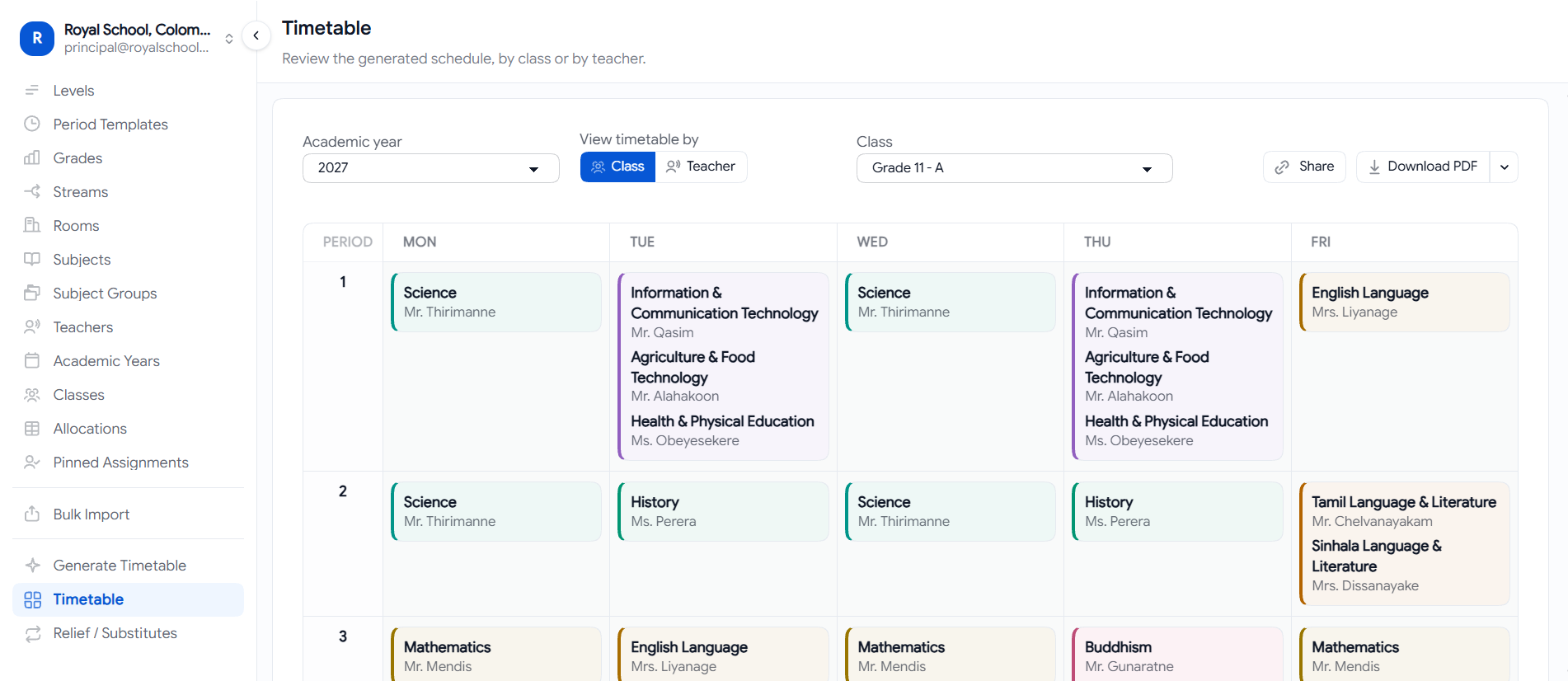
Task: Switch timetable view to Teacher
Action: (x=701, y=167)
